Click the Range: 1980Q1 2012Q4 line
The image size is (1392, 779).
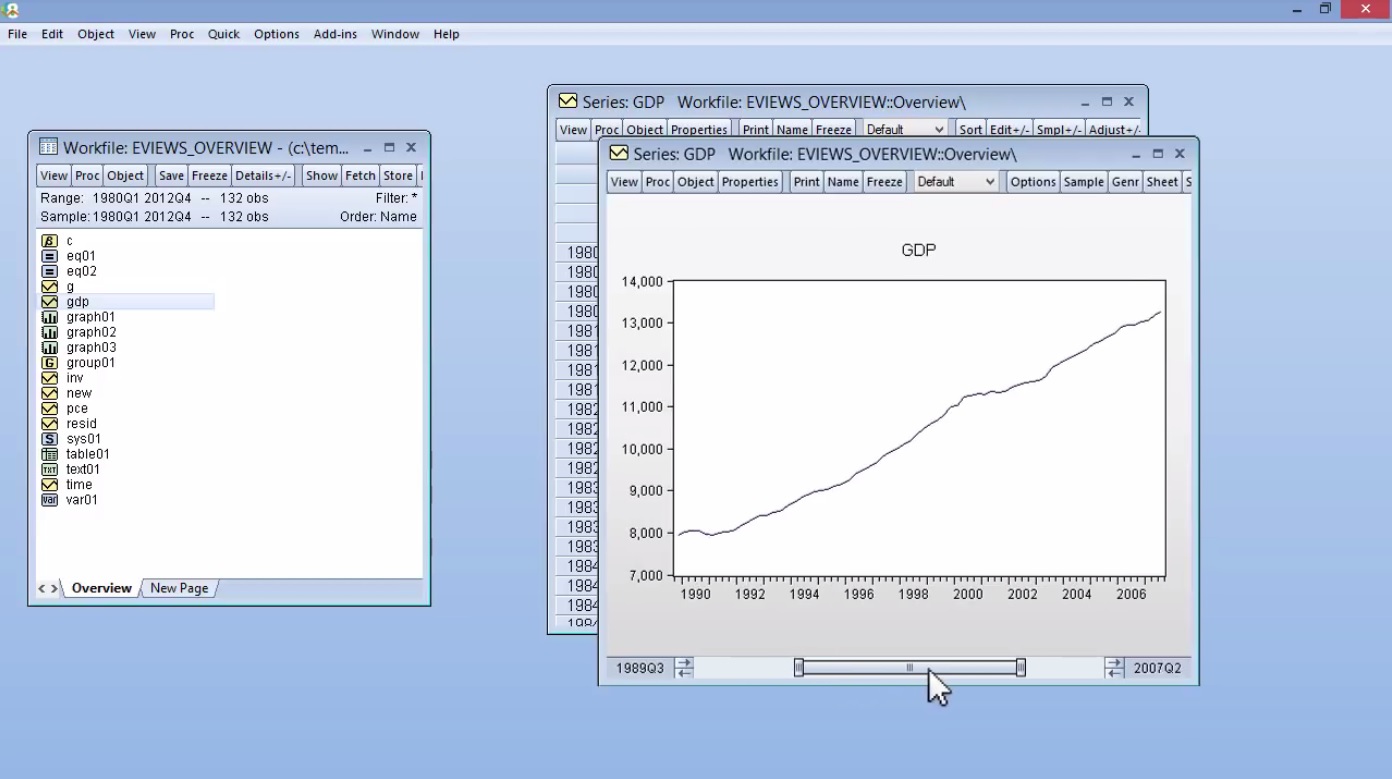(x=154, y=198)
